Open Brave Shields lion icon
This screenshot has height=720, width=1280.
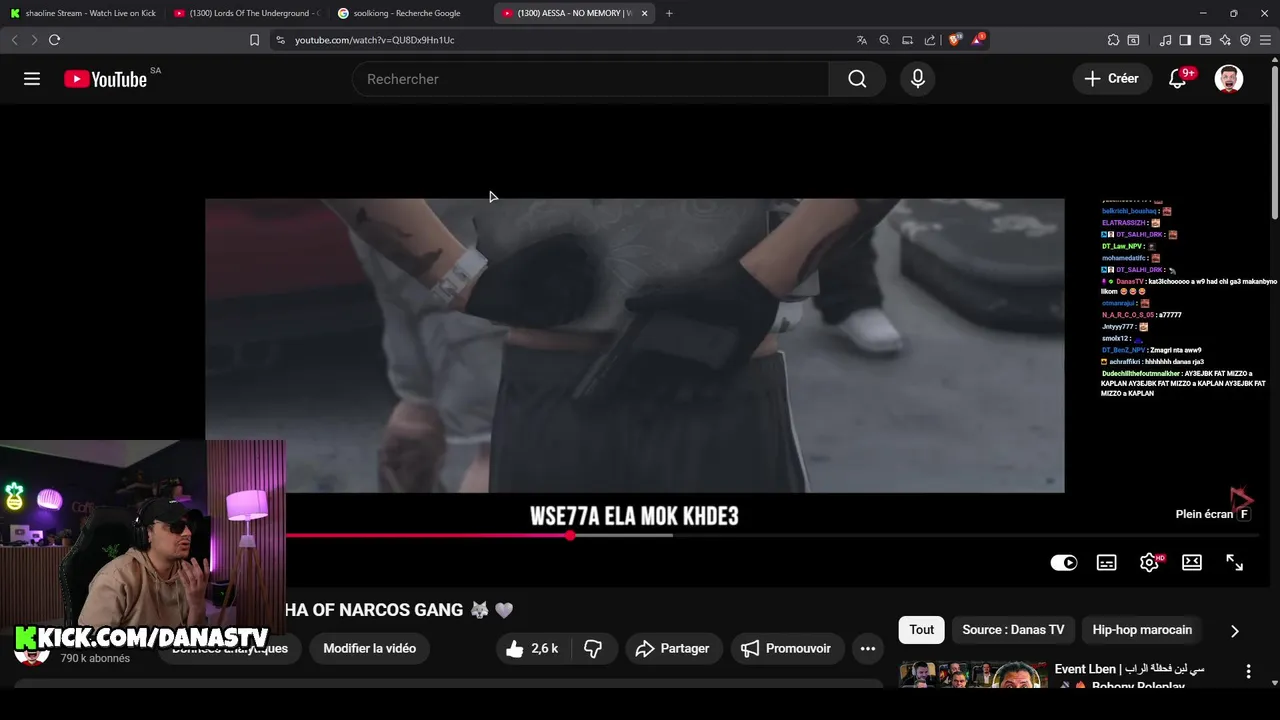coord(955,40)
